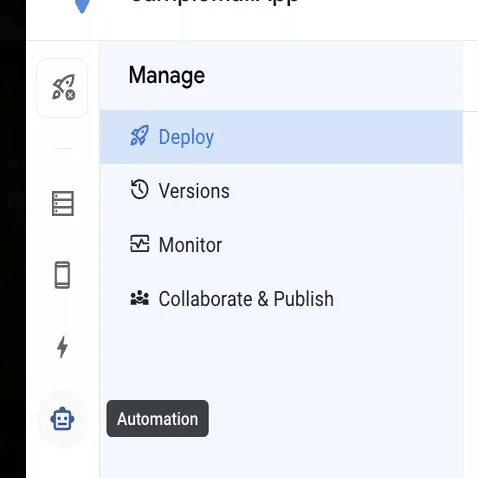Click the blue app logo at top
Screen dimensions: 478x478
point(82,6)
